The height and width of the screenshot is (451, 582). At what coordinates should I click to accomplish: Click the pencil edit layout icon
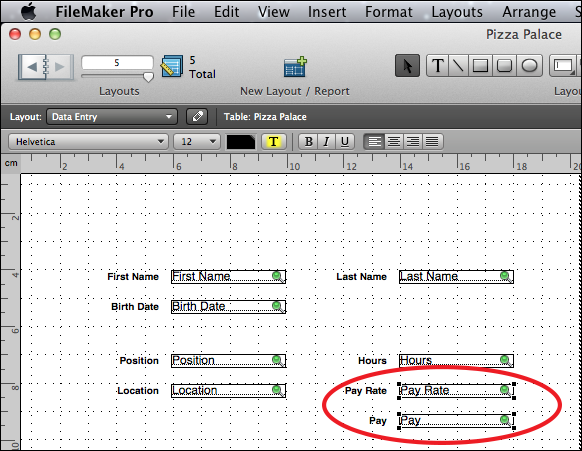197,117
